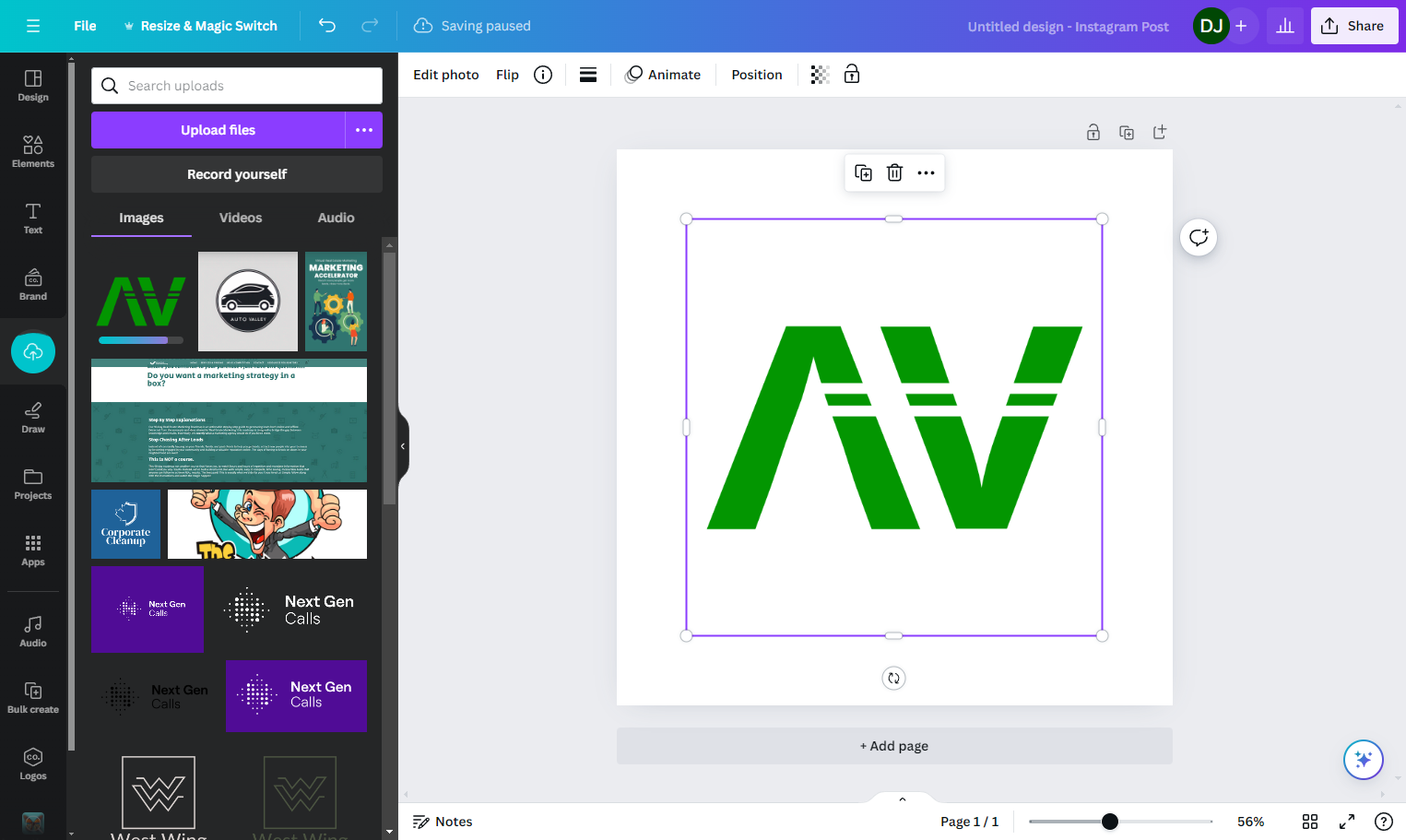Click Record yourself button

pos(237,174)
